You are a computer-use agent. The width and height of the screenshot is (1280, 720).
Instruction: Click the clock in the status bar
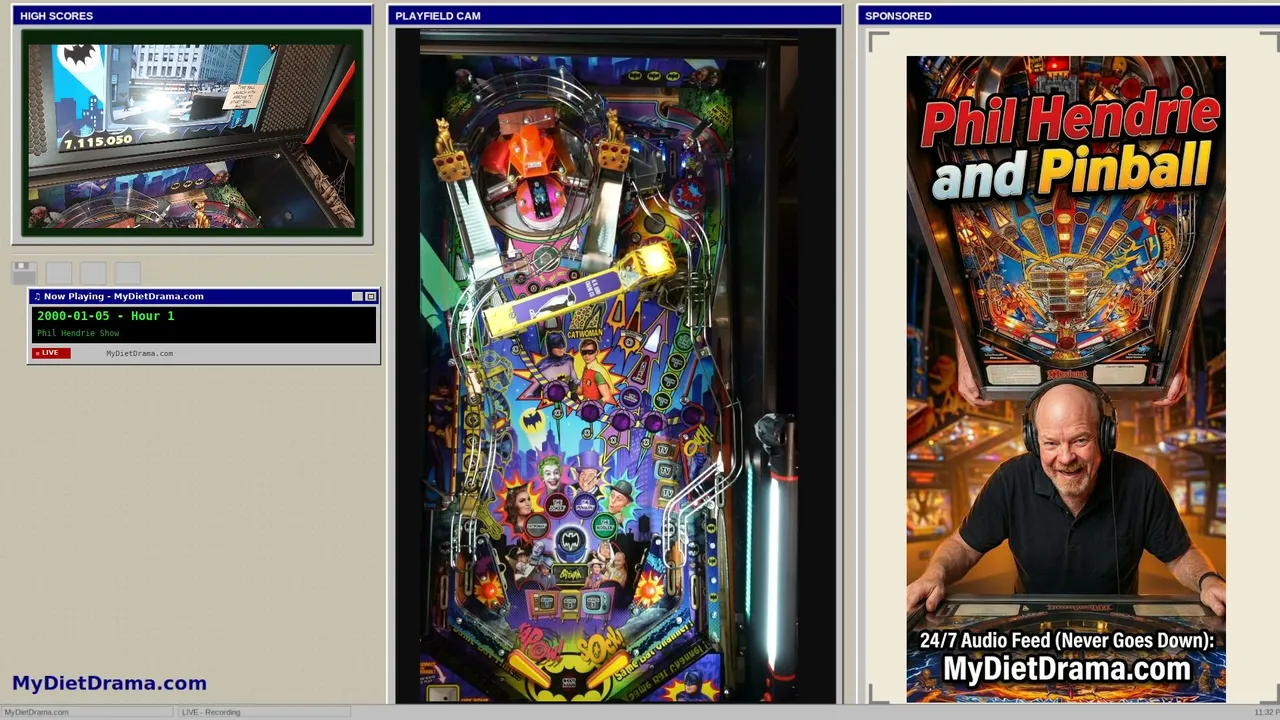point(1265,712)
